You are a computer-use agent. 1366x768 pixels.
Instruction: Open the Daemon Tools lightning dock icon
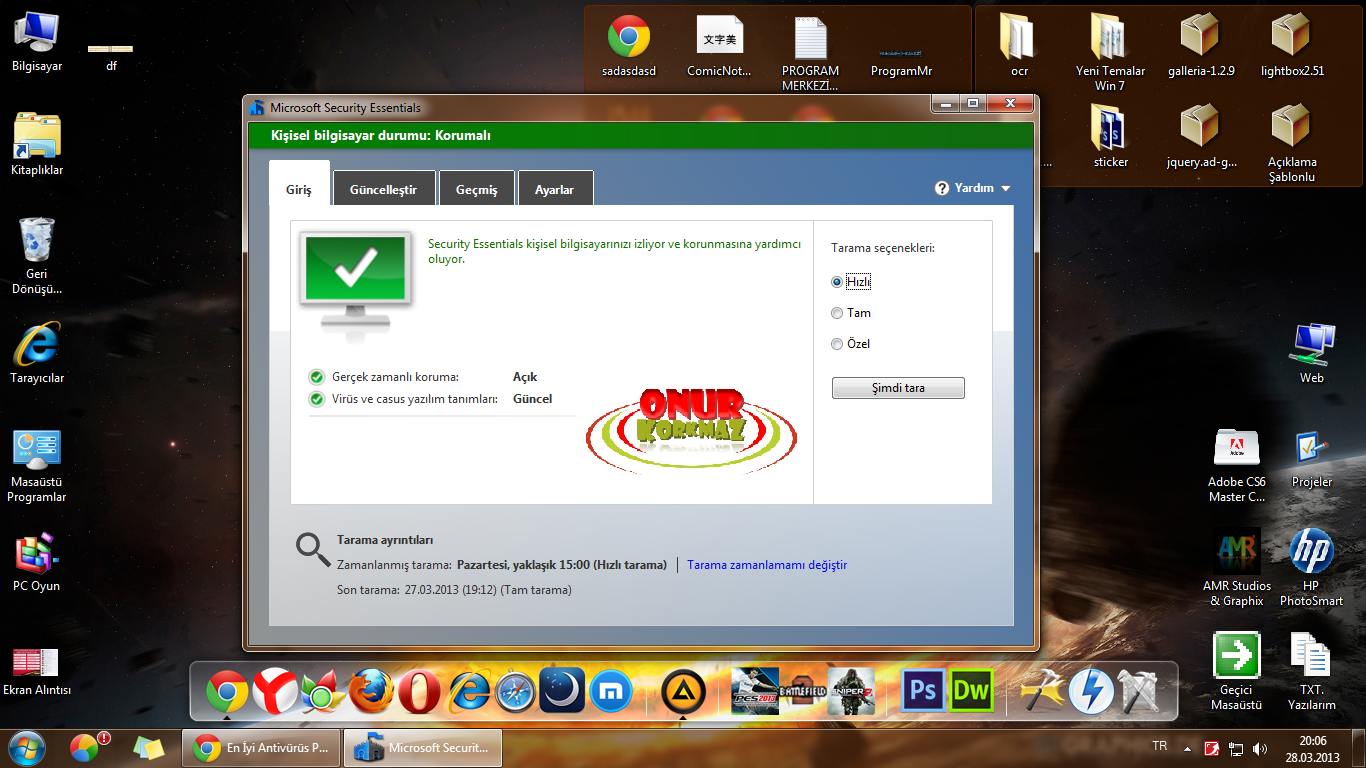click(1091, 691)
